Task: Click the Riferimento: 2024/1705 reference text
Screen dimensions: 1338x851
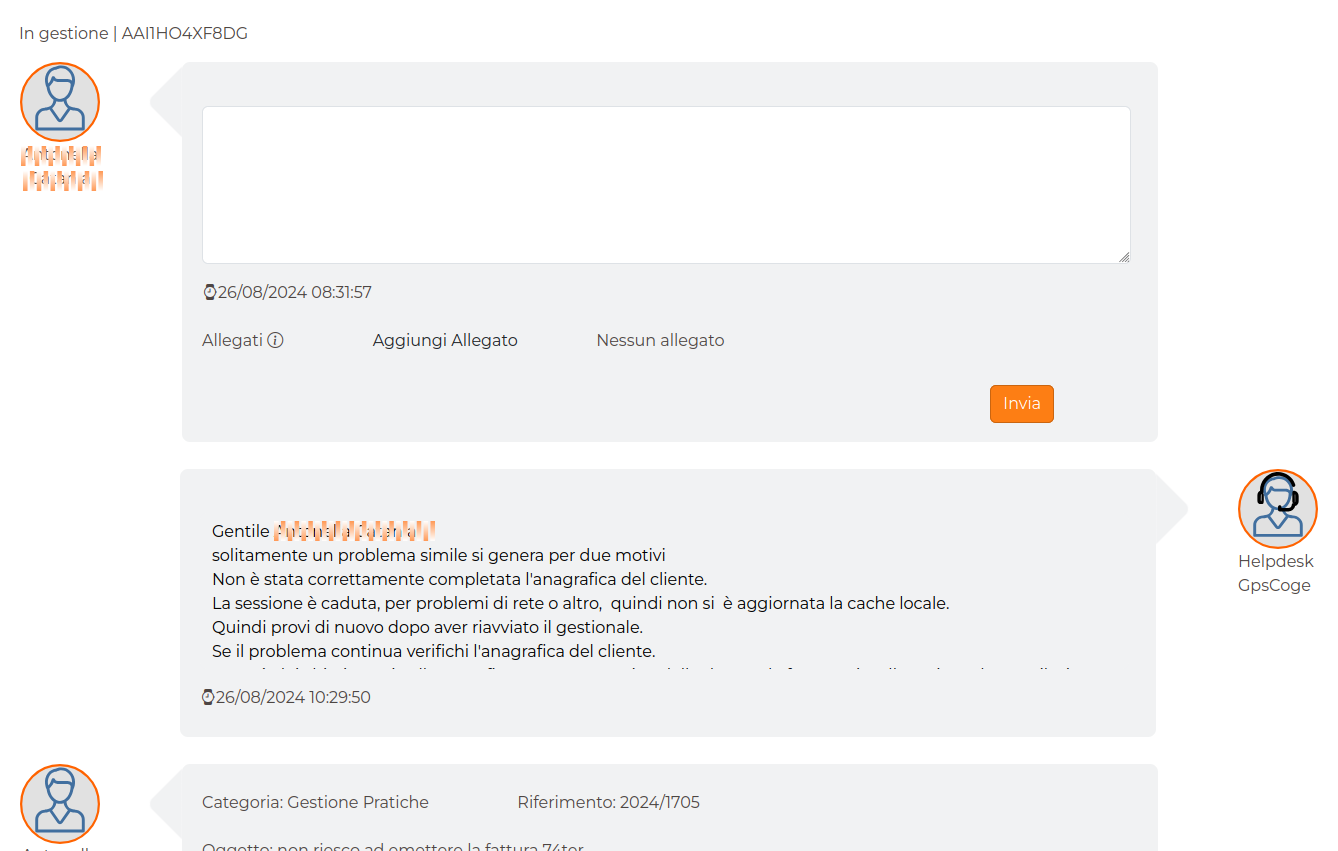Action: pos(609,801)
